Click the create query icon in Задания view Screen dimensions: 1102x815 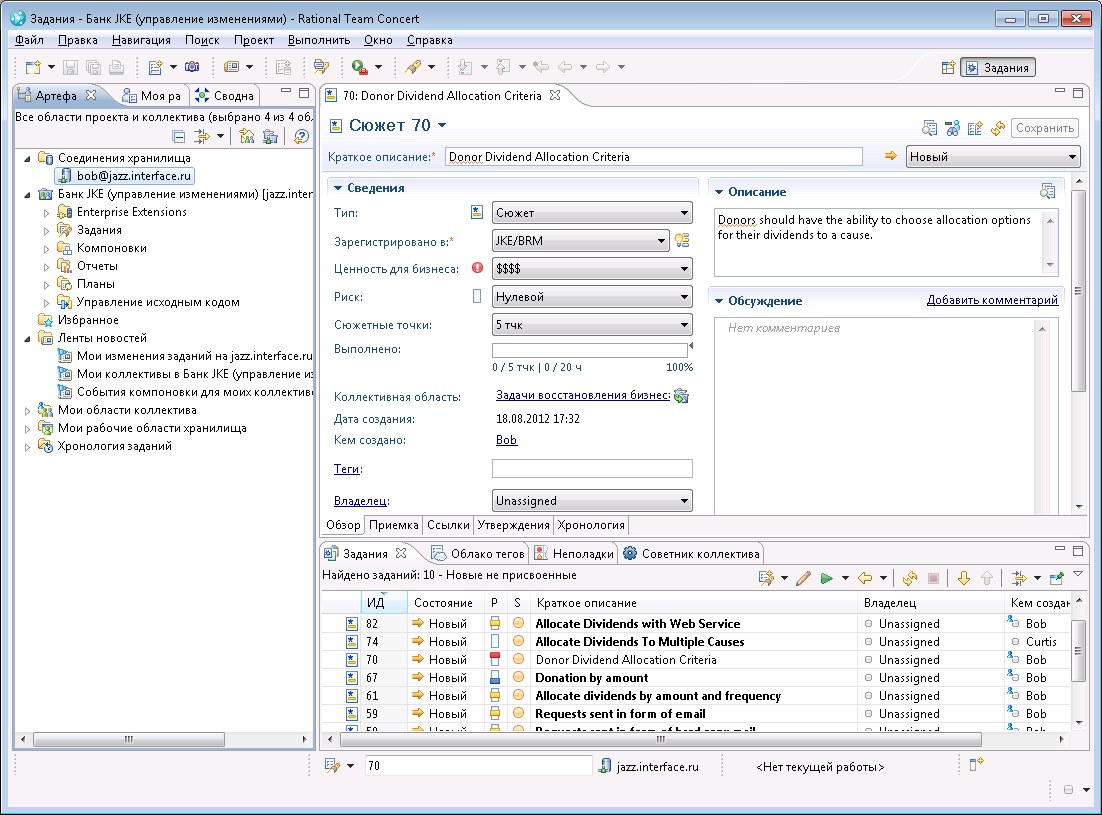point(766,578)
